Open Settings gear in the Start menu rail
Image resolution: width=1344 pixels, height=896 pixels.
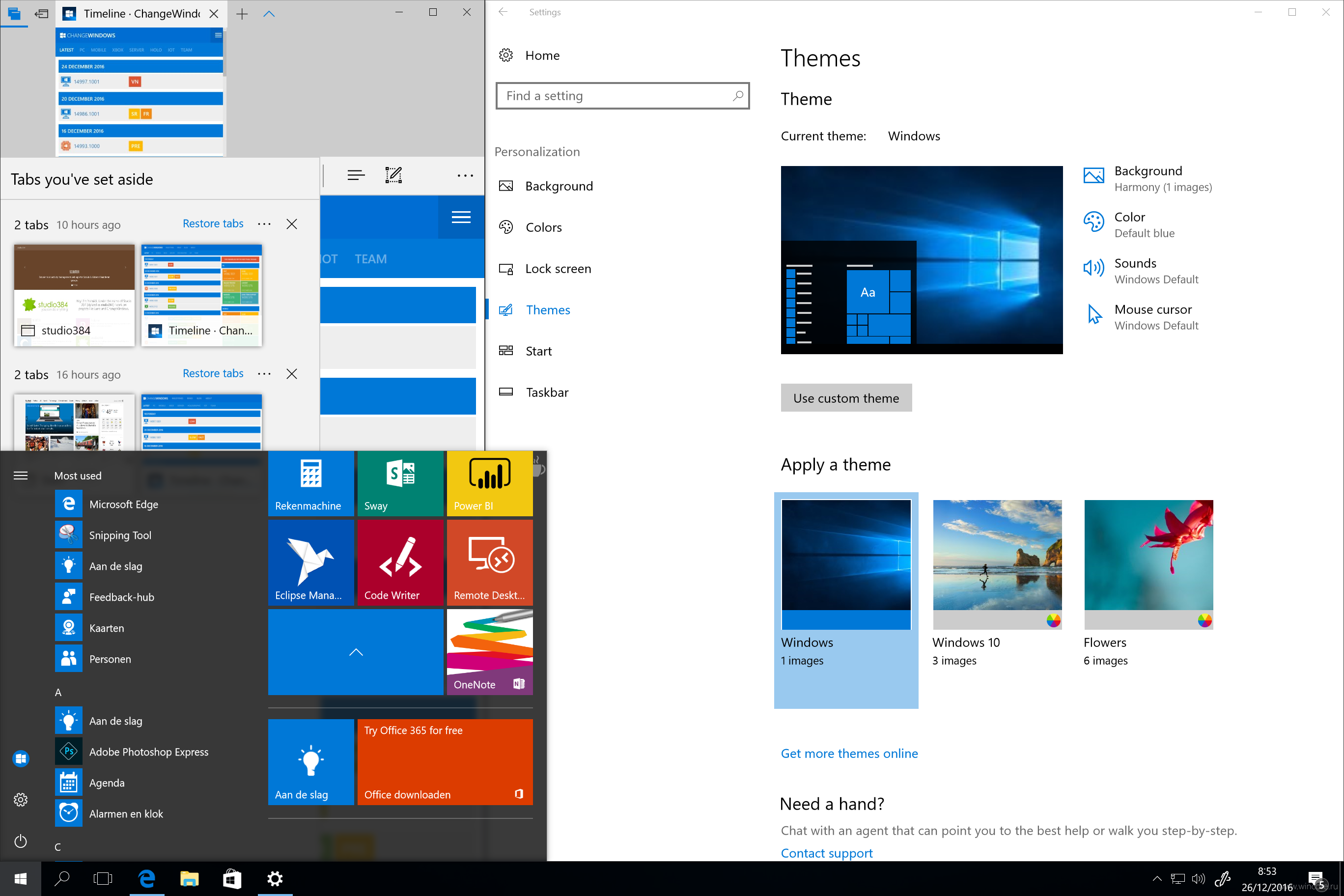[21, 799]
